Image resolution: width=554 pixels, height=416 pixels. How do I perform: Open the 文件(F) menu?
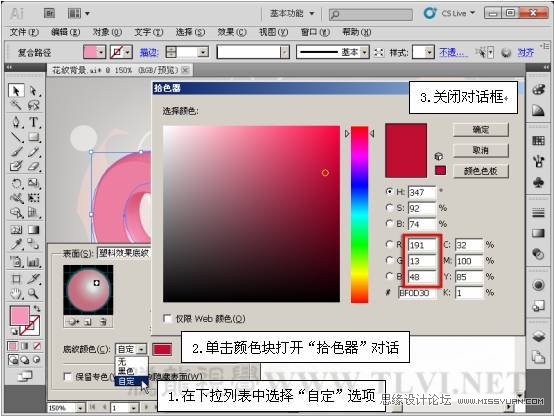[24, 32]
